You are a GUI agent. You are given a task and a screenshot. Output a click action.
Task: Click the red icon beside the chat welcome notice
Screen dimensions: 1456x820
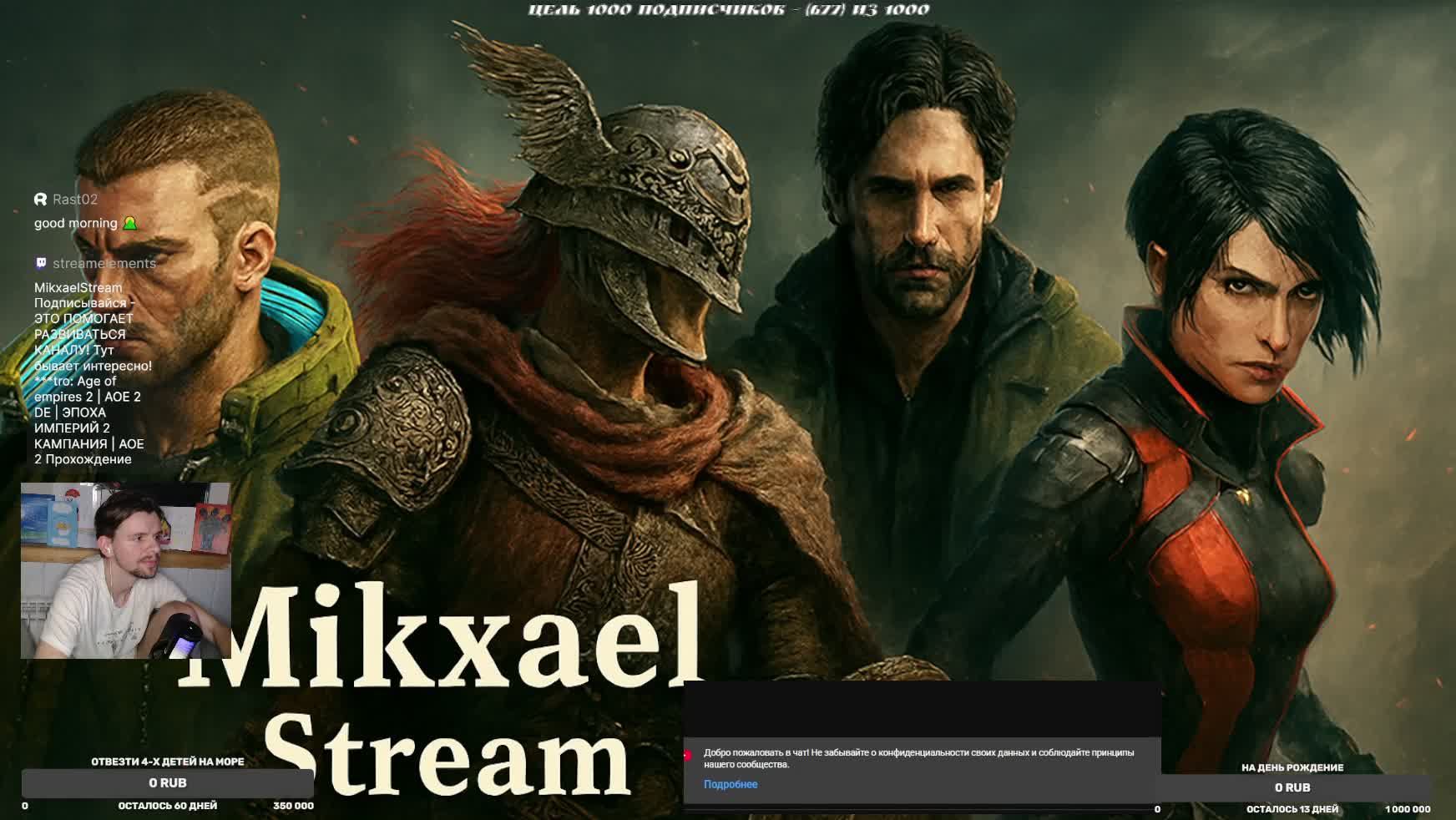click(687, 755)
